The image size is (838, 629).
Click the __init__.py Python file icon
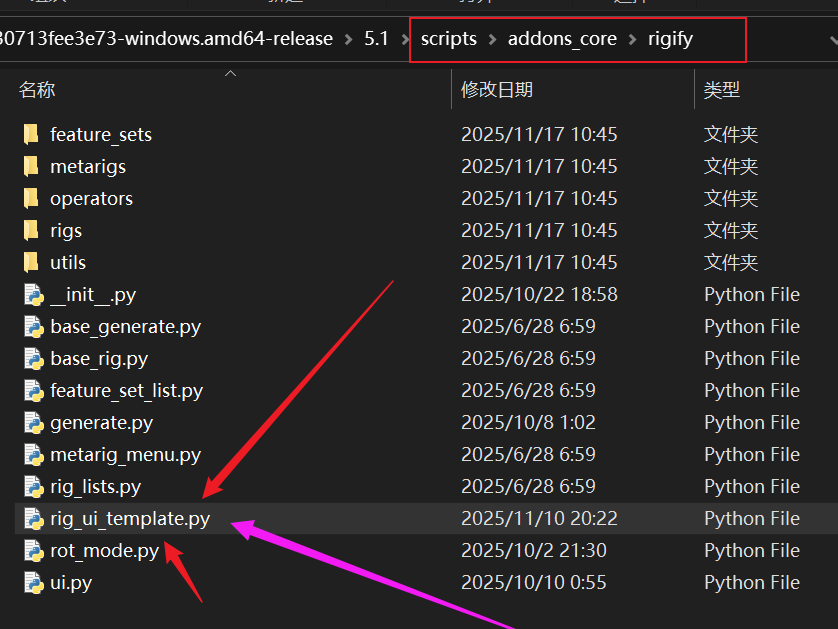coord(34,294)
